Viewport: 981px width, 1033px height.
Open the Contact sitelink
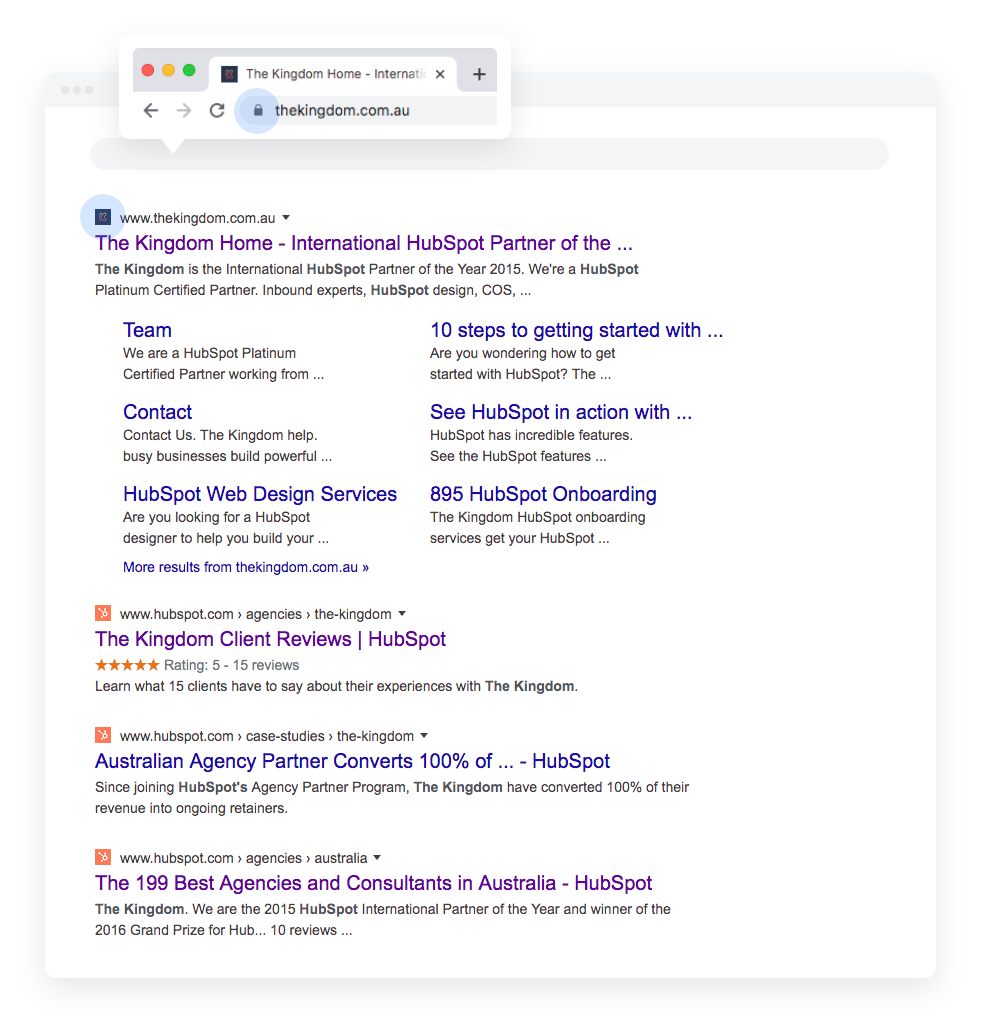point(157,412)
